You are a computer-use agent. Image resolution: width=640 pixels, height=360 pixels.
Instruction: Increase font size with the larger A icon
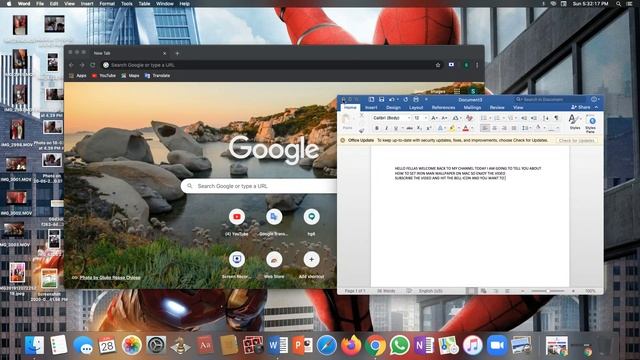[x=434, y=118]
